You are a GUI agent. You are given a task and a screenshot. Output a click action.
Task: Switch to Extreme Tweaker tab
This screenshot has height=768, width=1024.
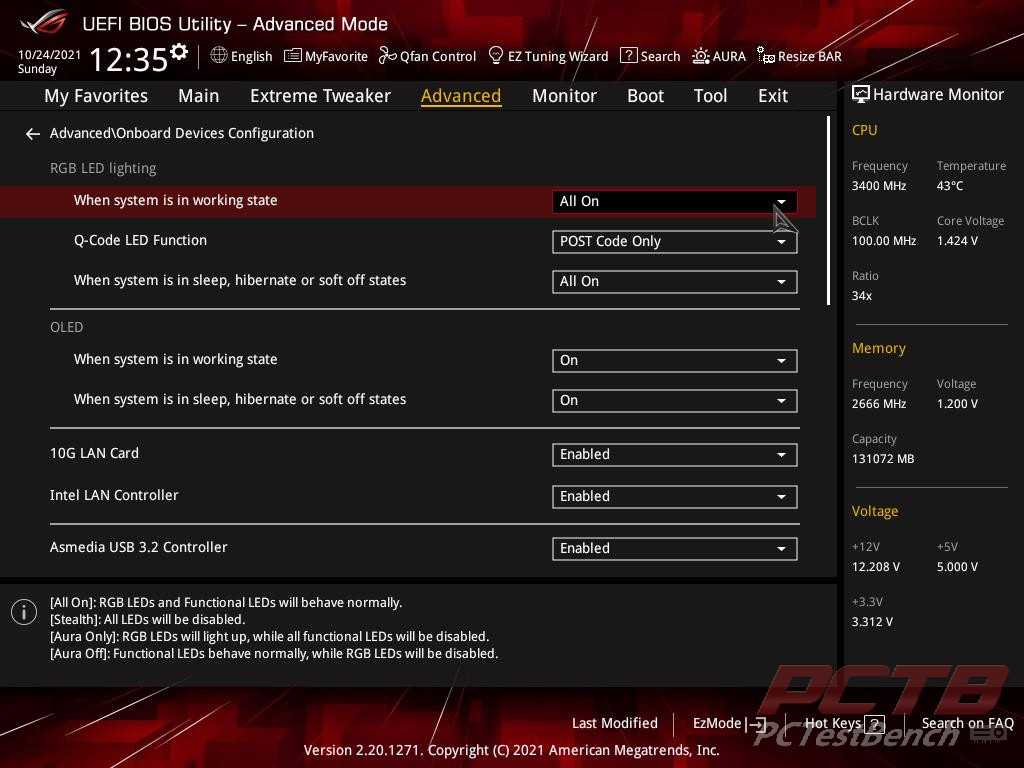pos(321,96)
